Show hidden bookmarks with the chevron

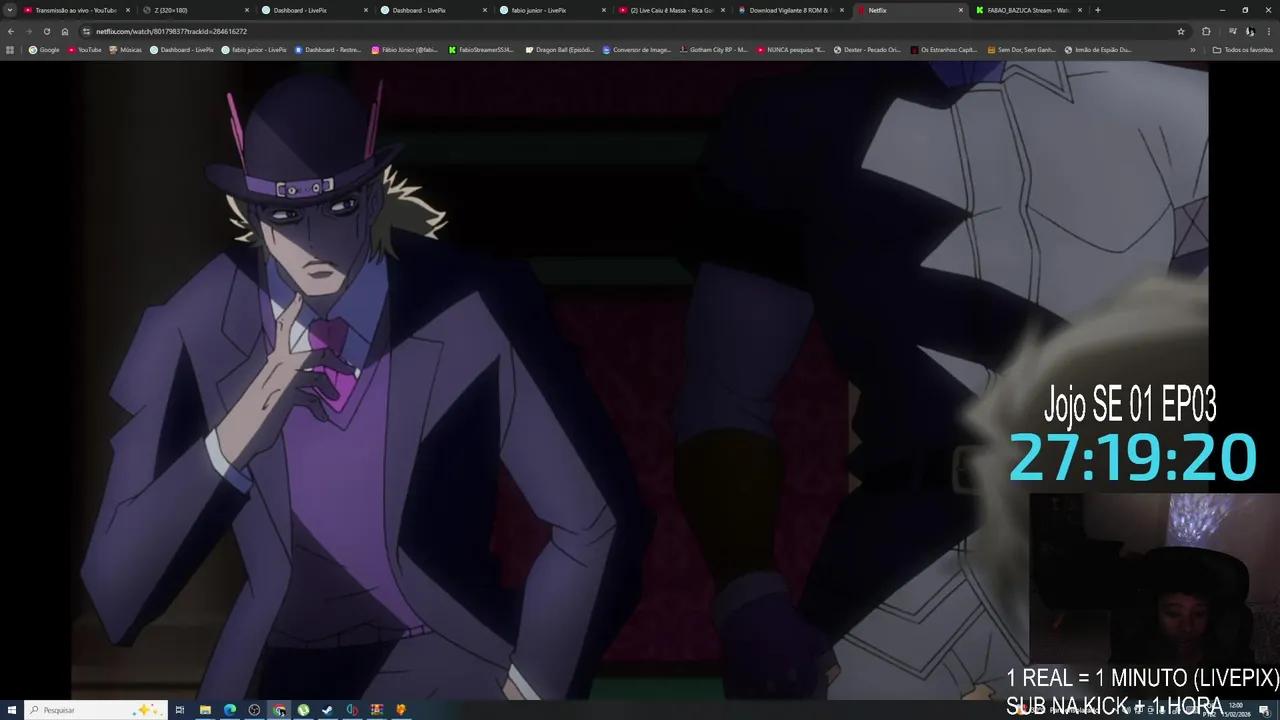pyautogui.click(x=1192, y=49)
